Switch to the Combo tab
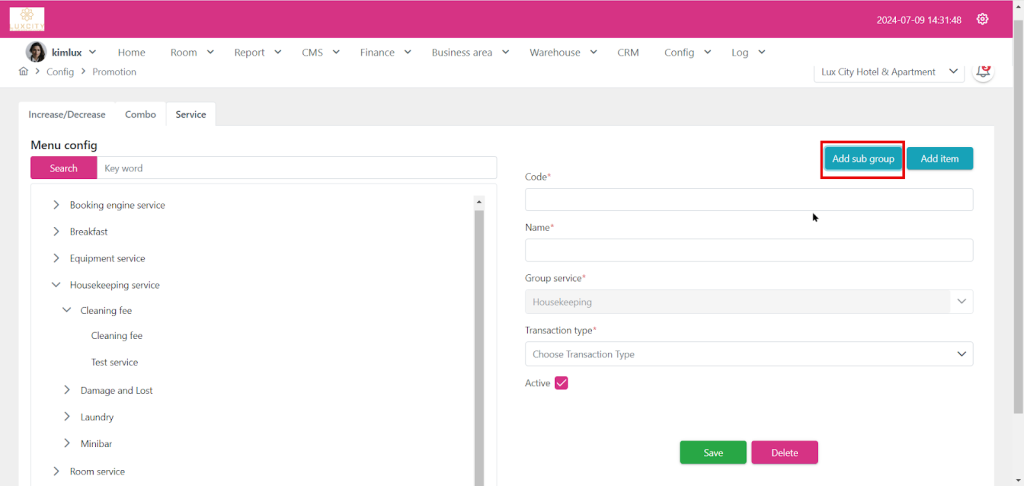Viewport: 1024px width, 486px height. tap(140, 115)
